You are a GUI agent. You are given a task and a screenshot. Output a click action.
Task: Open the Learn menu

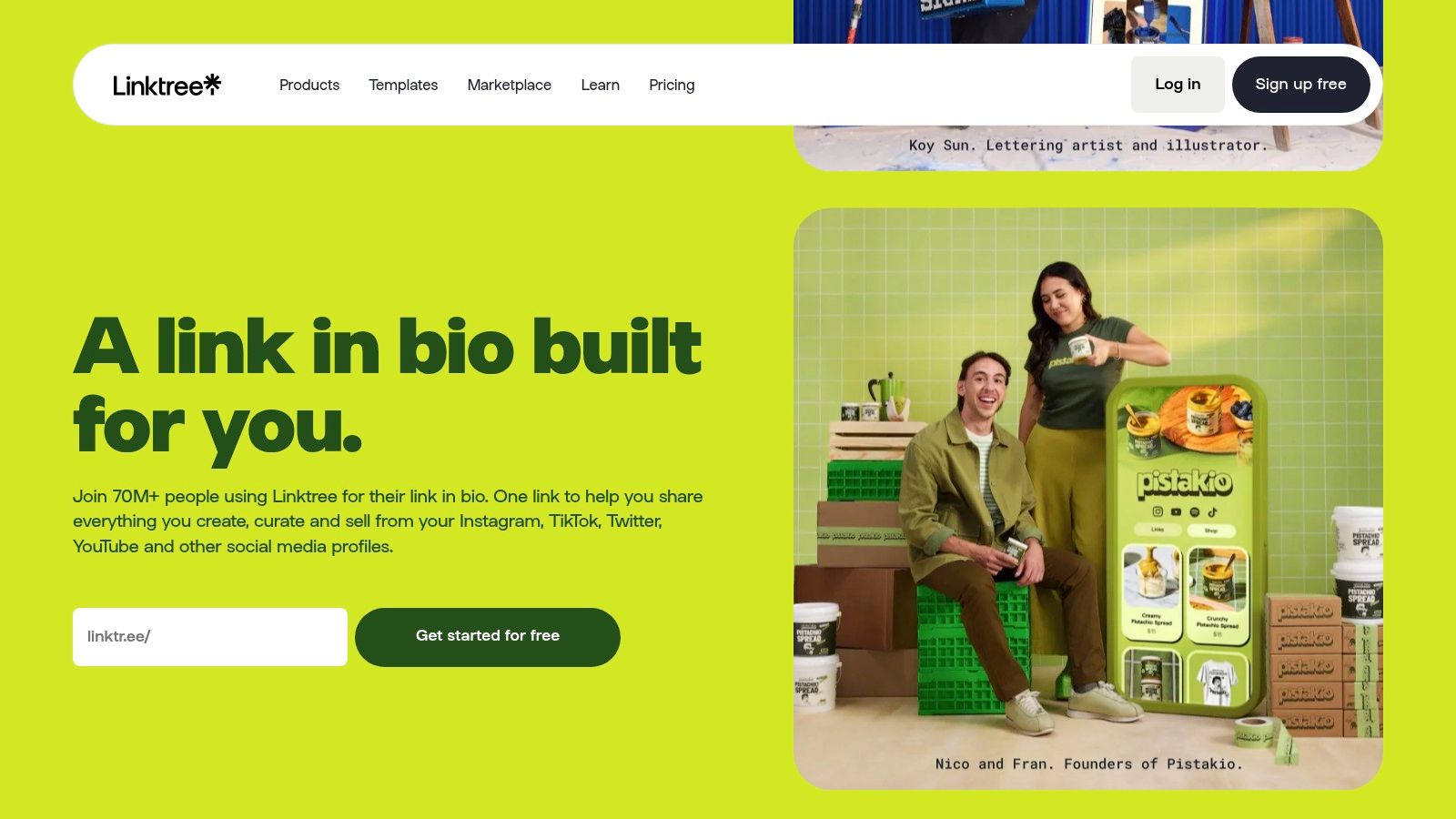click(x=601, y=85)
